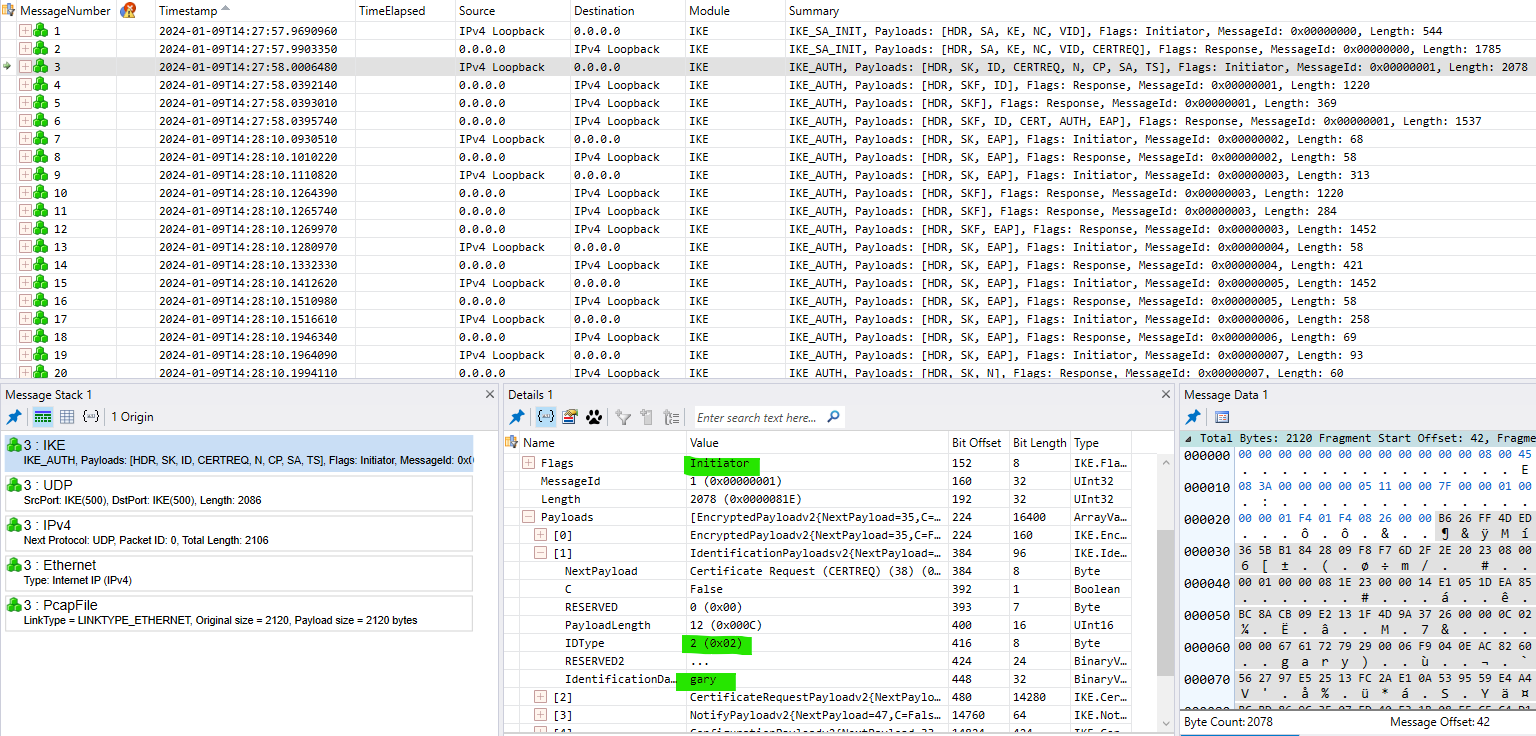Select the 3 : IKE layer in Message Stack
The width and height of the screenshot is (1536, 736).
pos(238,452)
